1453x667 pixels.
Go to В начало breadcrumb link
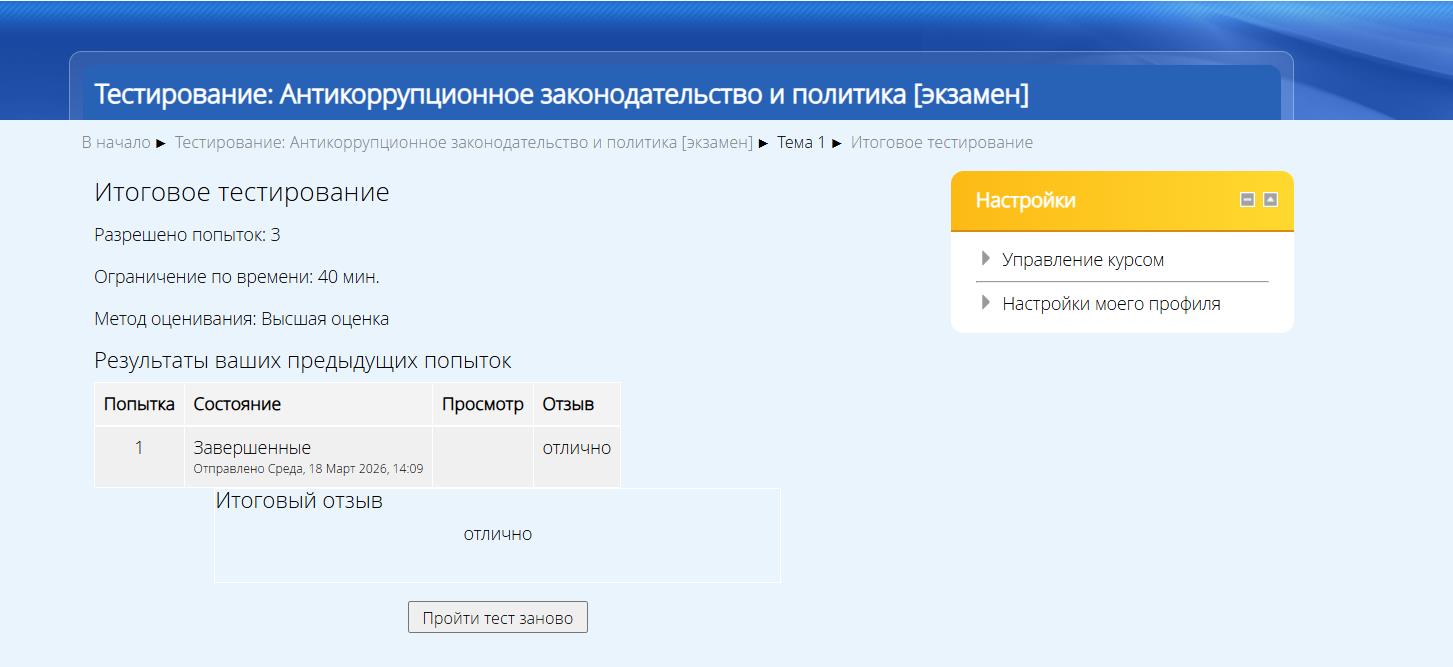(116, 142)
